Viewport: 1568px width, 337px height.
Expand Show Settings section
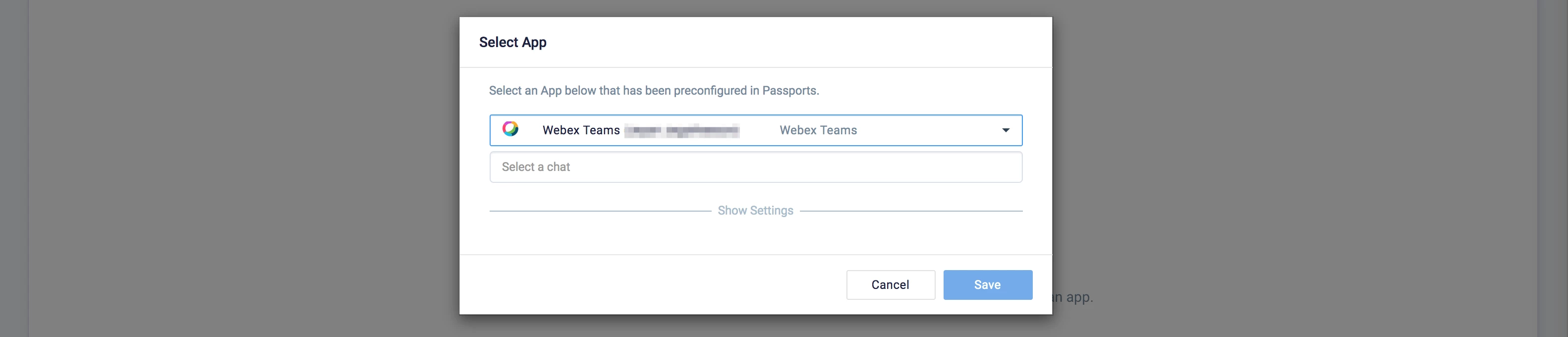[x=755, y=211]
